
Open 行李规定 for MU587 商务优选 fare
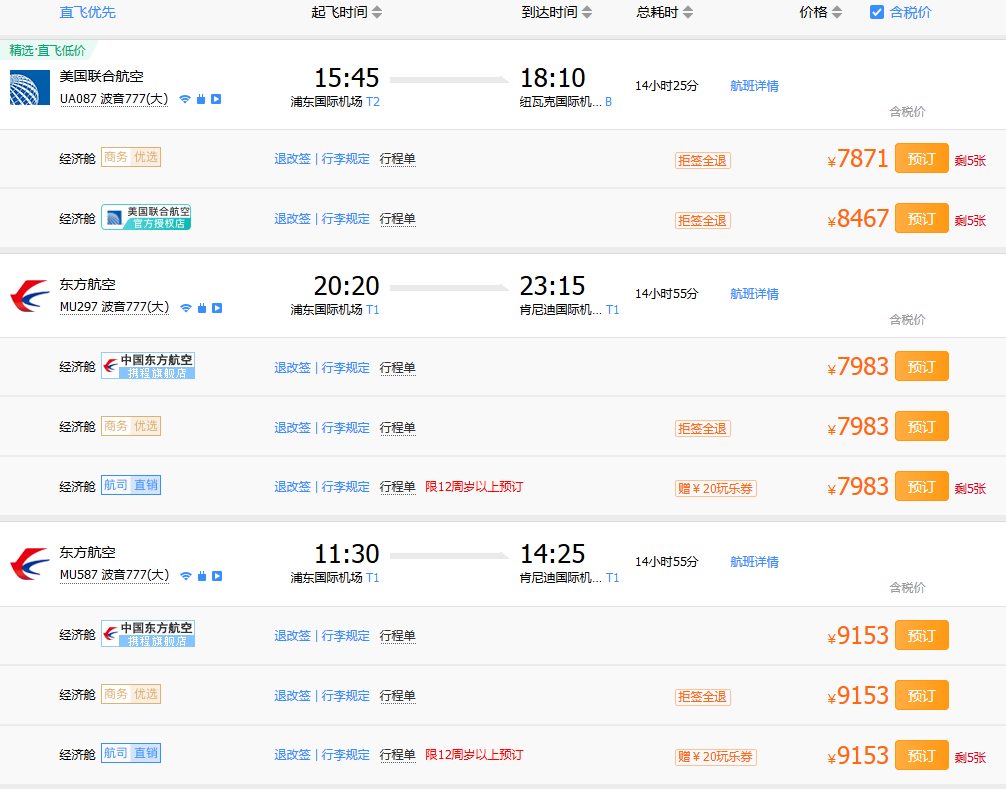pyautogui.click(x=345, y=695)
